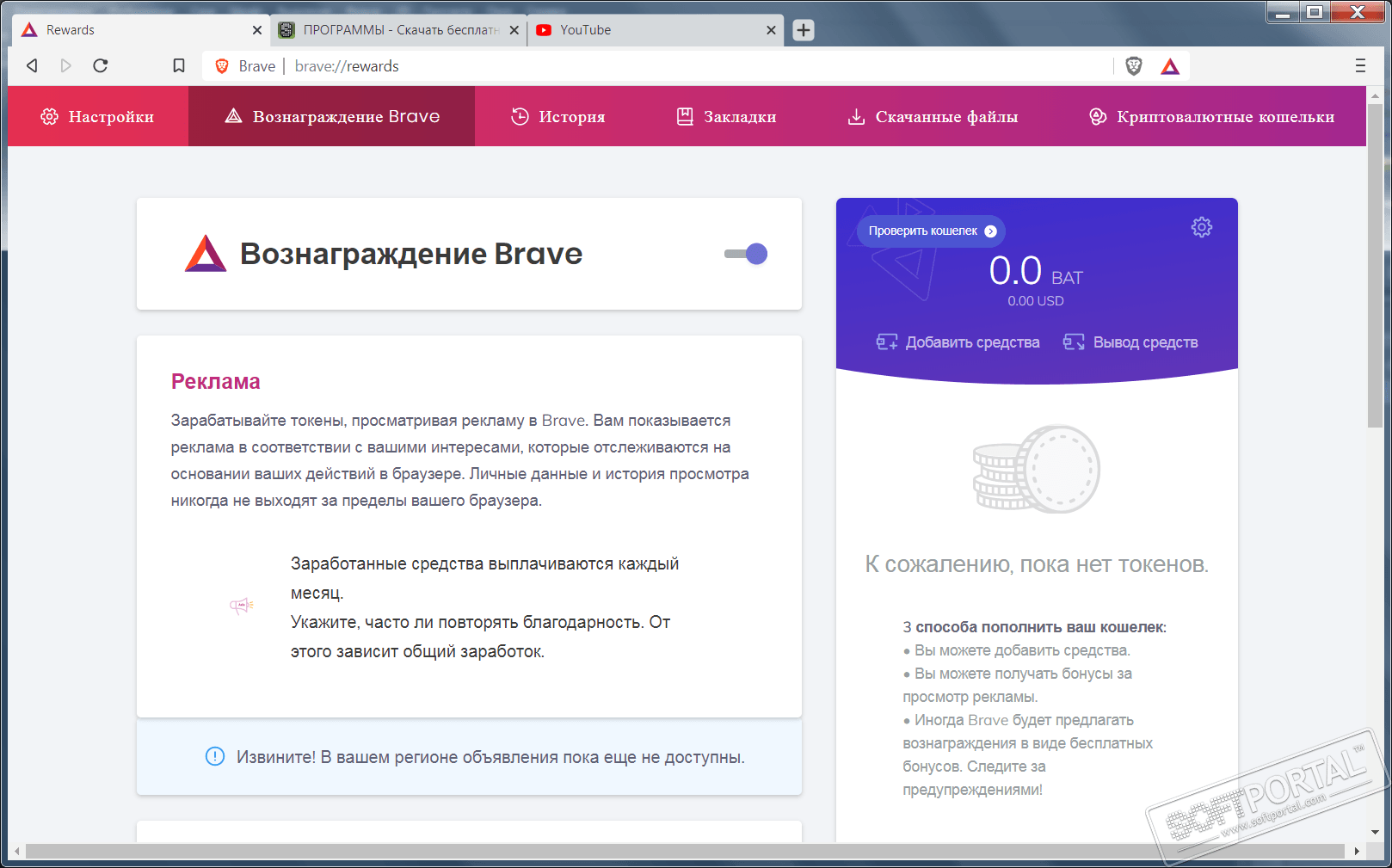Switch to the YouTube tab

tap(656, 30)
